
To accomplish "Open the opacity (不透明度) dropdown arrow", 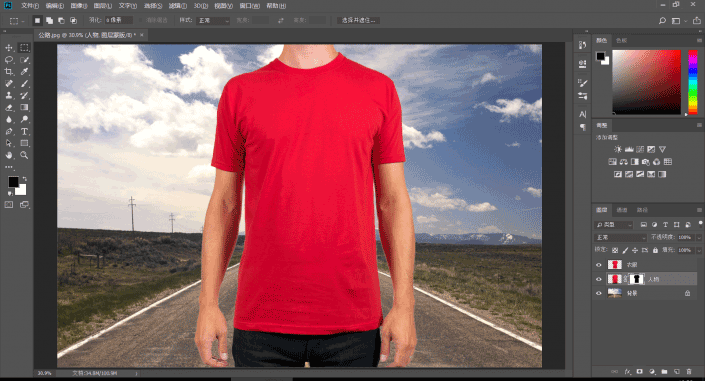I will 699,238.
